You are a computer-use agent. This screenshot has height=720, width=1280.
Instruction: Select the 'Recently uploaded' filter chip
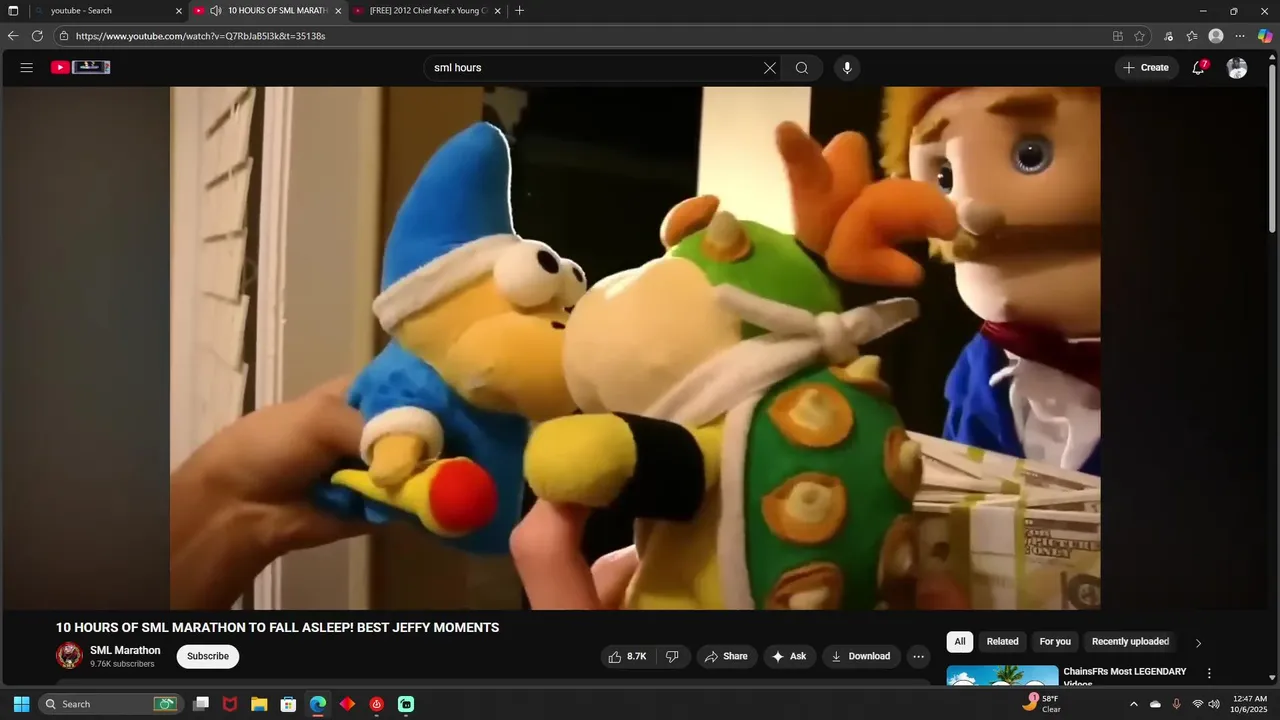[x=1130, y=642]
